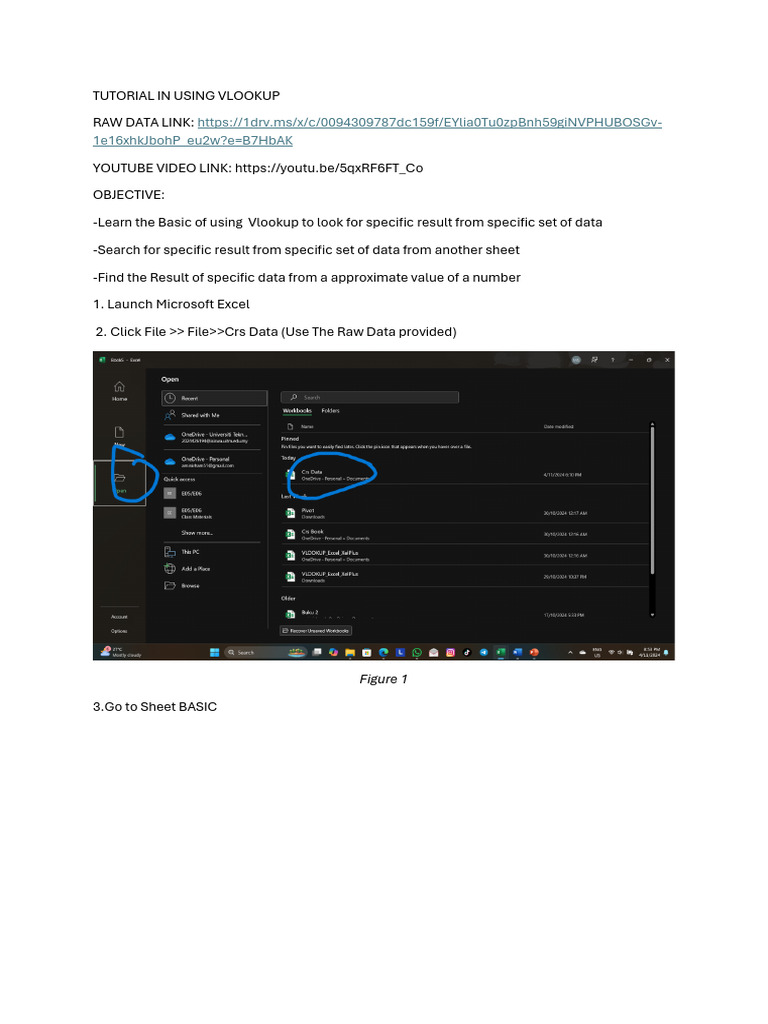Click Options in Excel sidebar
This screenshot has height=1024, width=768.
coord(120,631)
